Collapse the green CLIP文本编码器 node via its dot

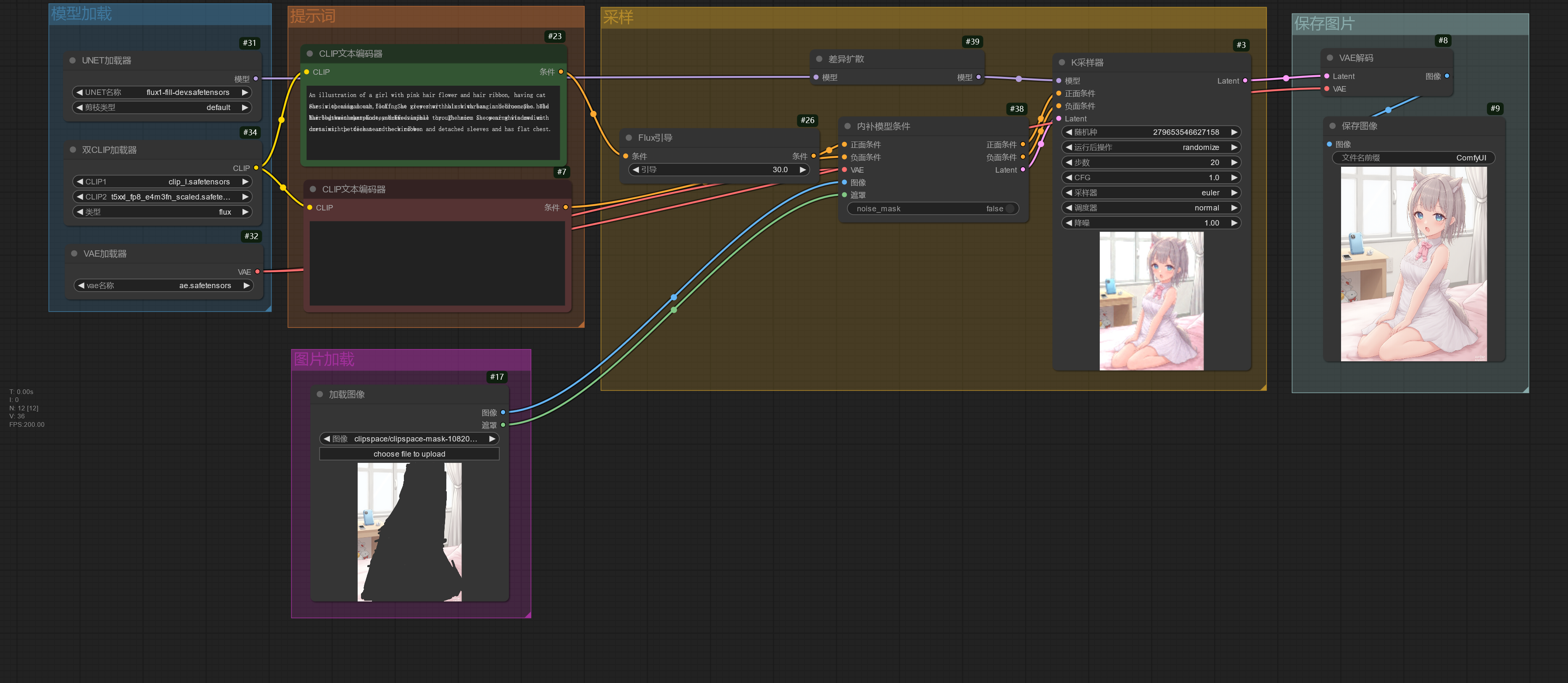(x=310, y=53)
